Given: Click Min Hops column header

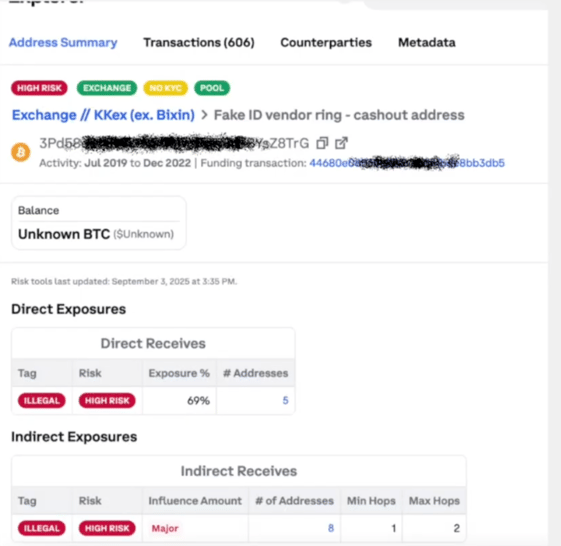Looking at the screenshot, I should pyautogui.click(x=371, y=501).
